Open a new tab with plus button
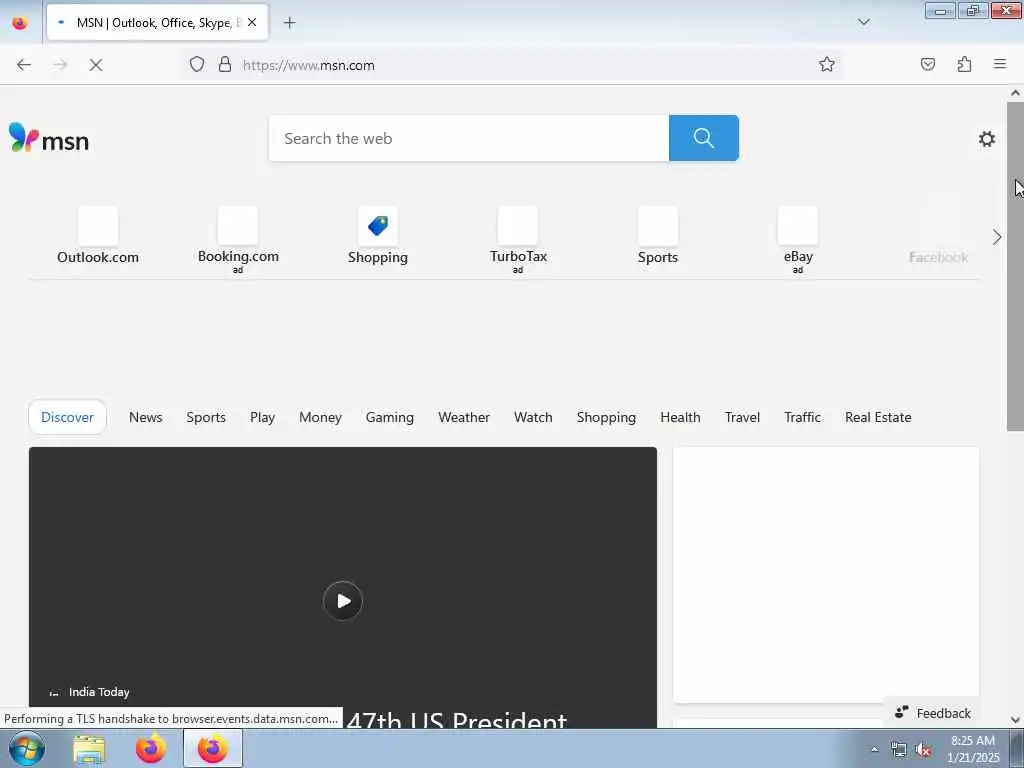 point(289,23)
